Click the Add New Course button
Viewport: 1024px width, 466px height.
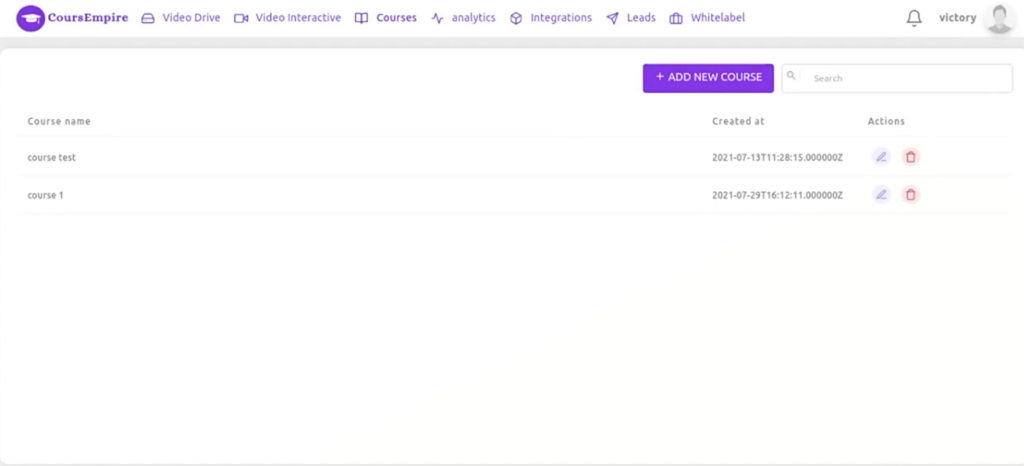[708, 78]
